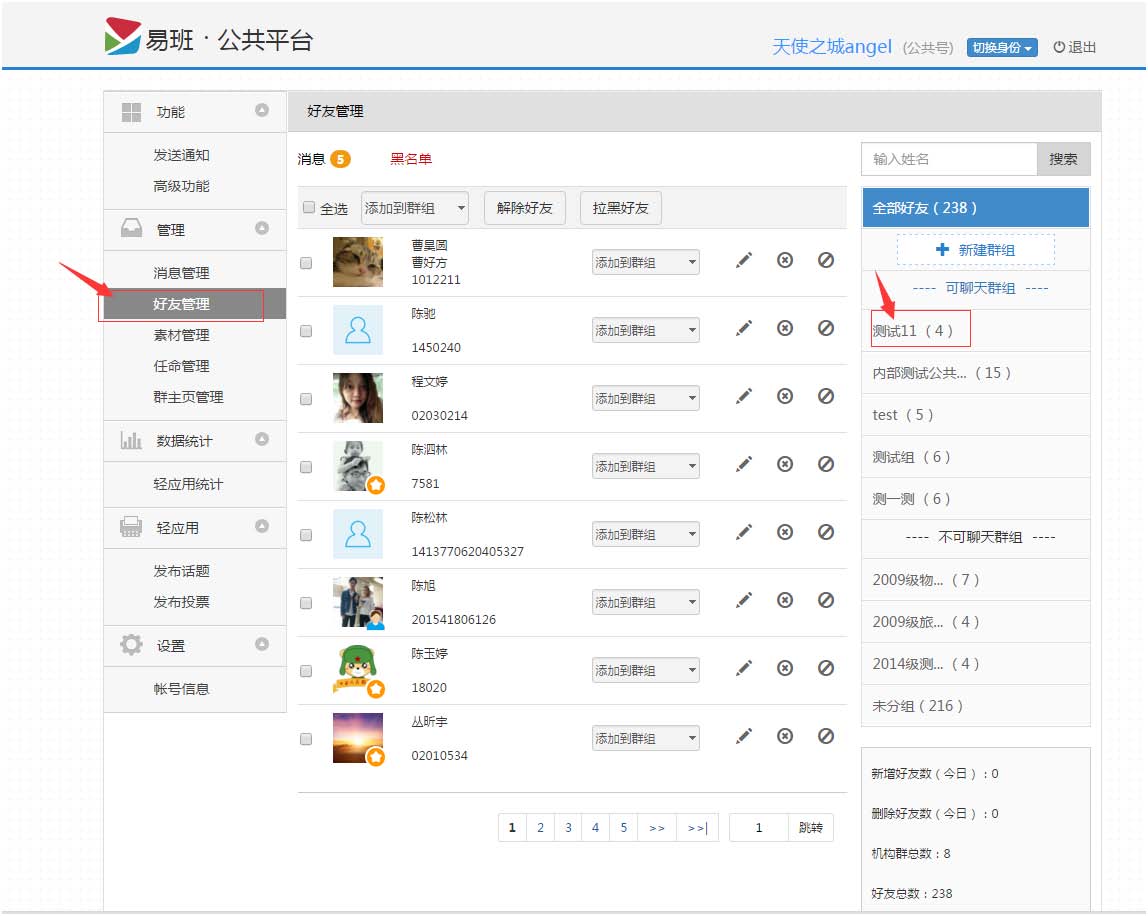Select the 测试11 (4) group
Viewport: 1148px width, 916px height.
coord(913,331)
